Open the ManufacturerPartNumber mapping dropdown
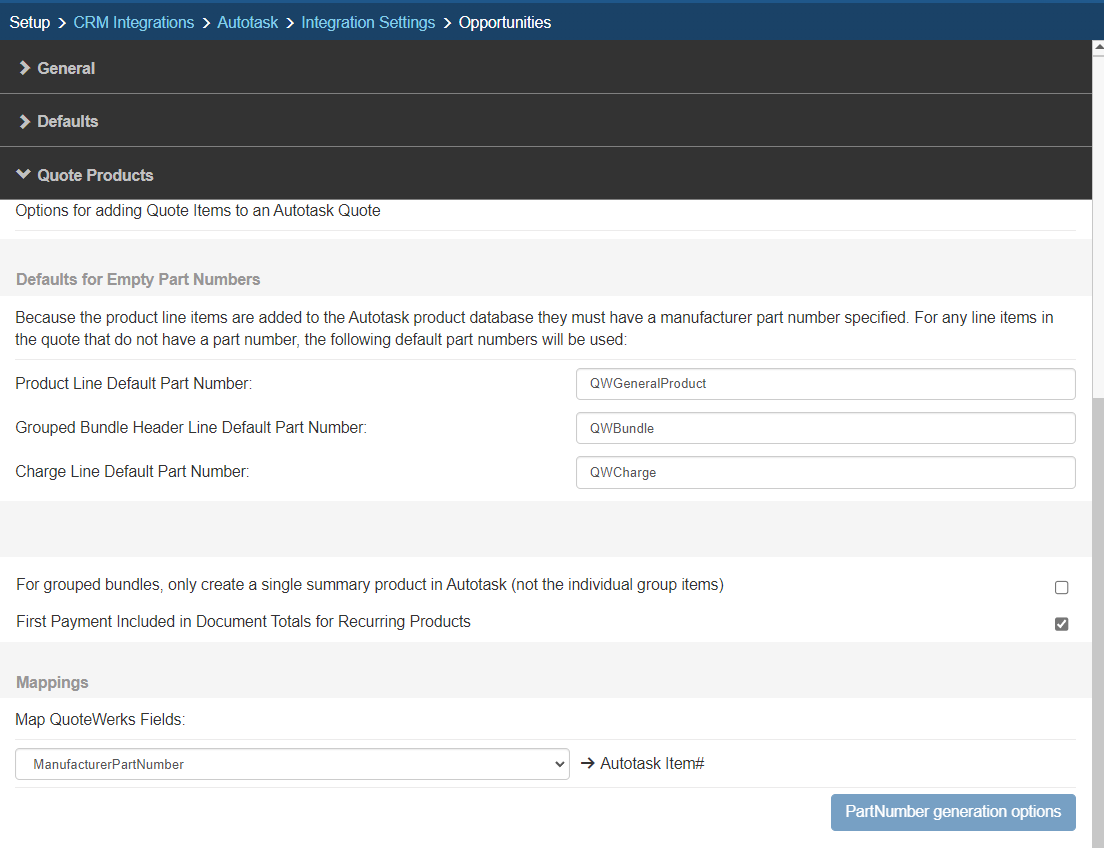Image resolution: width=1104 pixels, height=848 pixels. coord(292,764)
